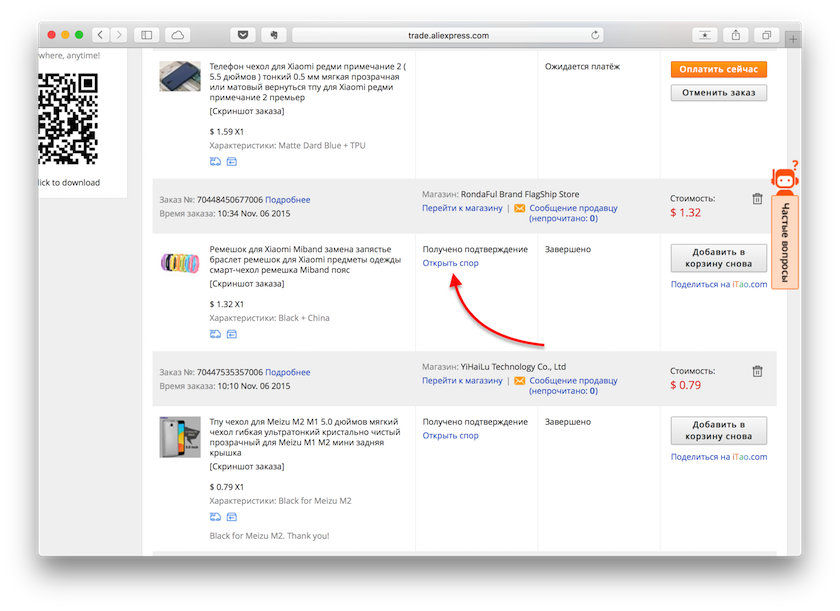Go back with Safari's back arrow
Viewport: 840px width, 611px height.
(x=100, y=35)
